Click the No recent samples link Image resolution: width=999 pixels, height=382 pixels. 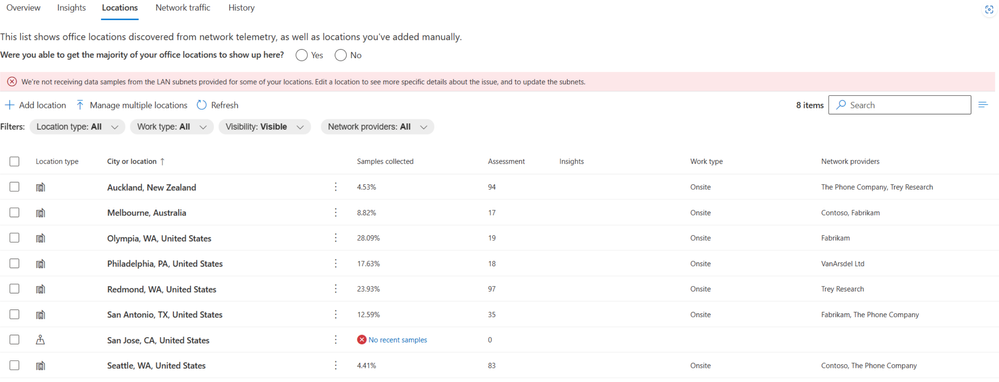pyautogui.click(x=398, y=340)
